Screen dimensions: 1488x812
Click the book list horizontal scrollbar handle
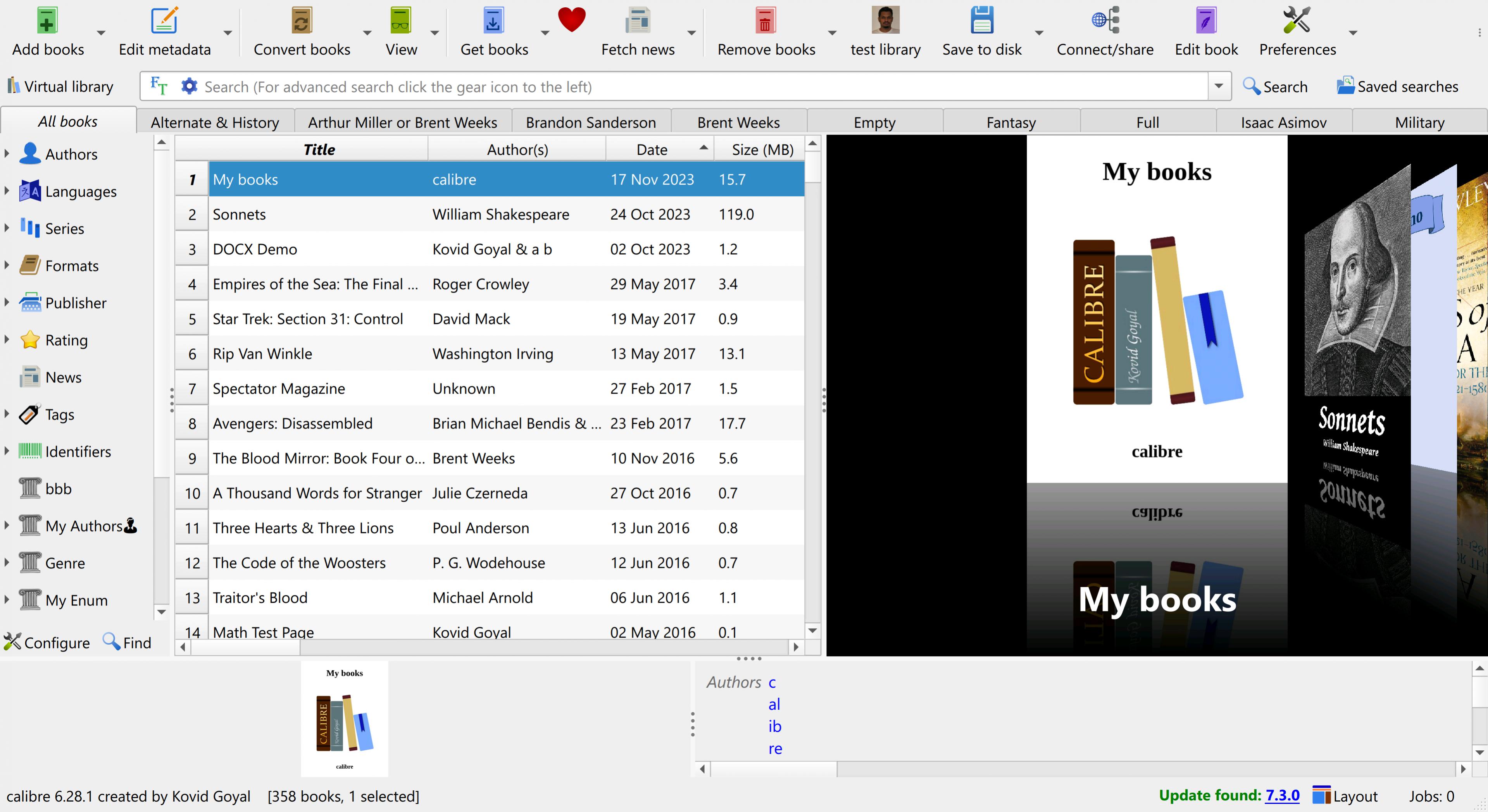tap(245, 647)
